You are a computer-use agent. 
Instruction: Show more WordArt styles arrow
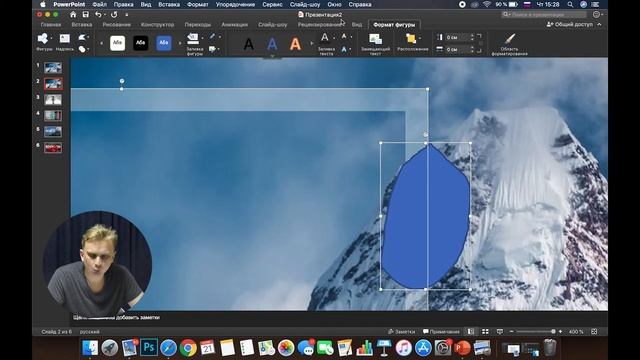311,43
